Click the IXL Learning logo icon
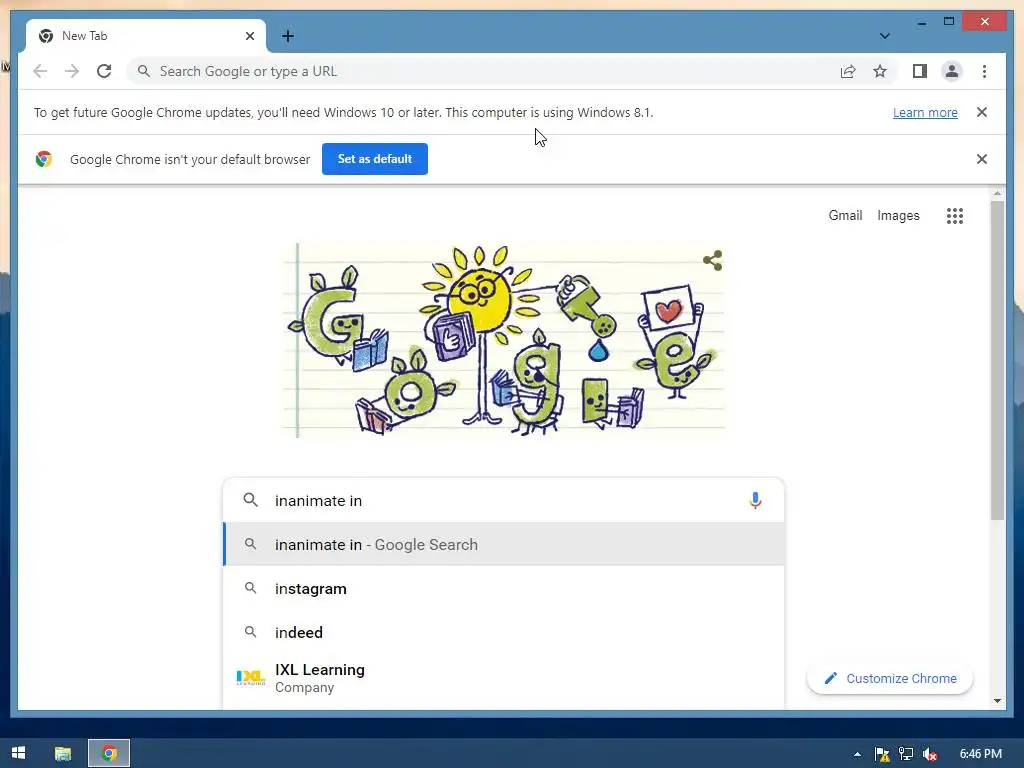This screenshot has width=1024, height=768. pos(251,678)
